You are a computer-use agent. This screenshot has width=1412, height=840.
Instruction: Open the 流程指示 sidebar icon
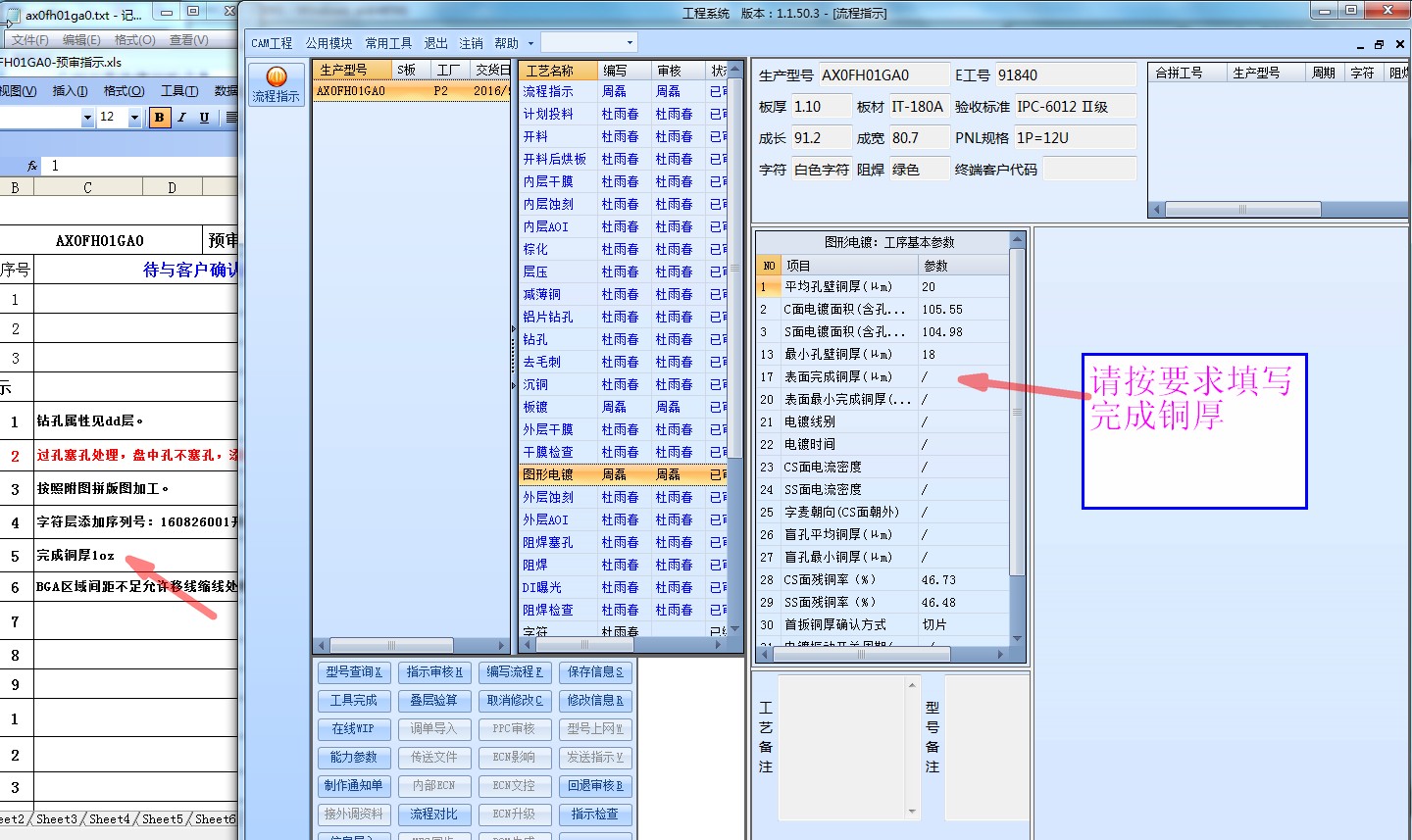pyautogui.click(x=276, y=84)
